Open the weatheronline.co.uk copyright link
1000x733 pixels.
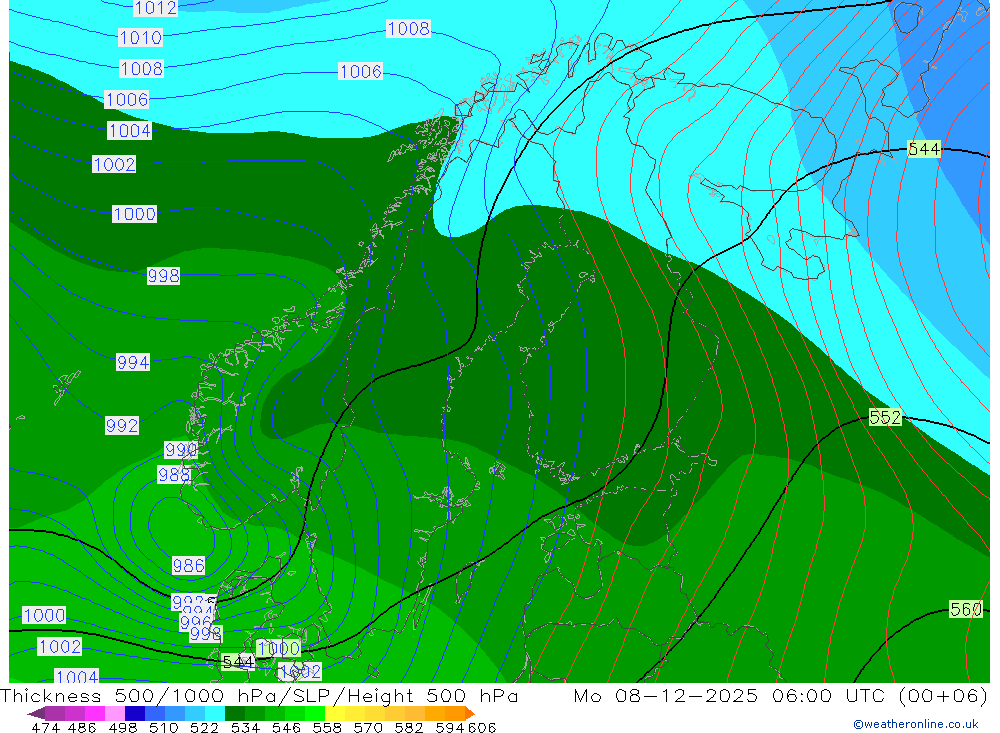pos(915,724)
